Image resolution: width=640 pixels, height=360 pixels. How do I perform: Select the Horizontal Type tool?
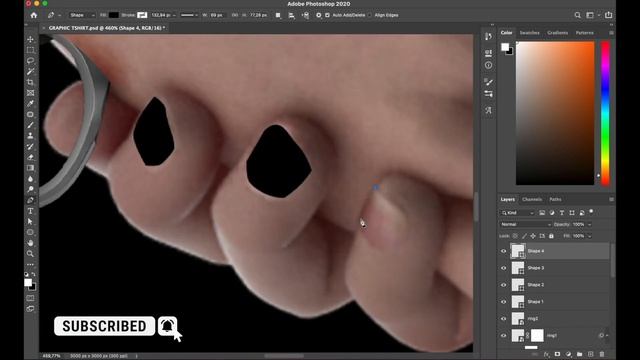click(x=30, y=211)
